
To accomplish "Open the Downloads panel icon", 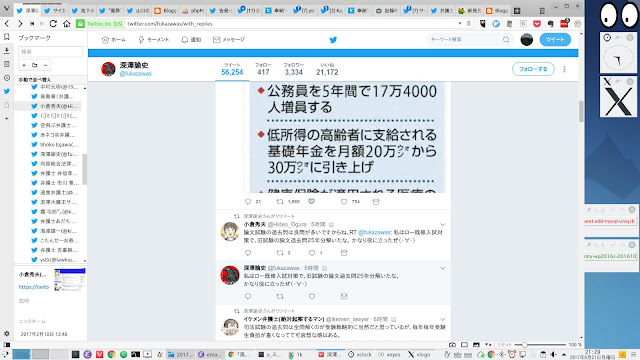I will [7, 51].
